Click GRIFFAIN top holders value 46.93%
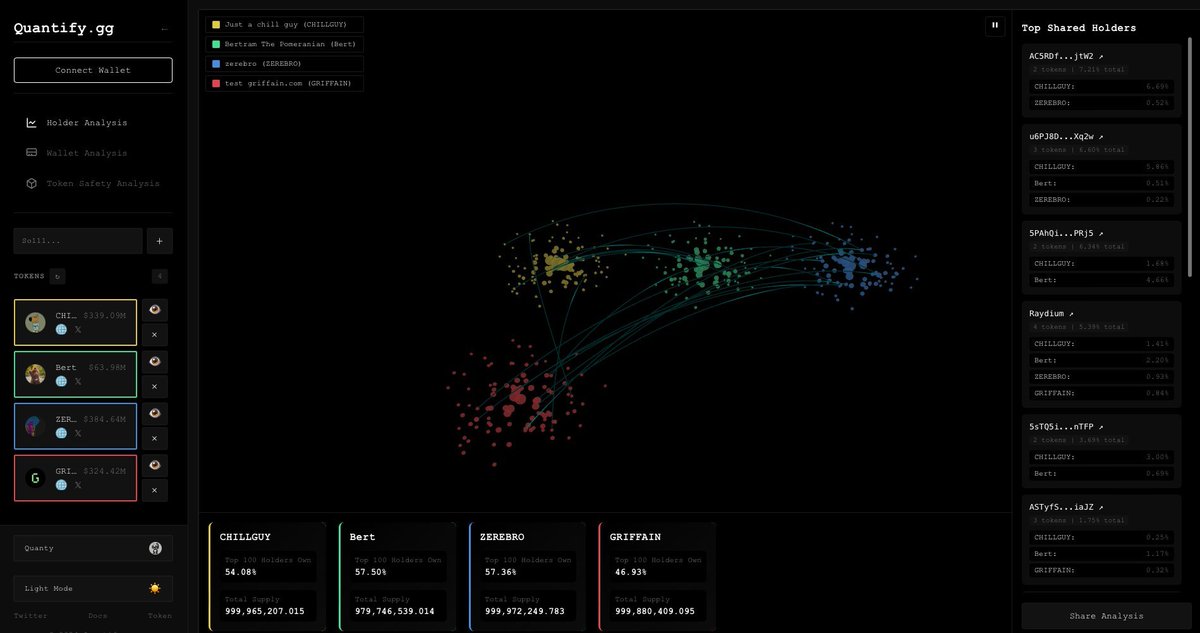This screenshot has height=633, width=1200. 630,572
